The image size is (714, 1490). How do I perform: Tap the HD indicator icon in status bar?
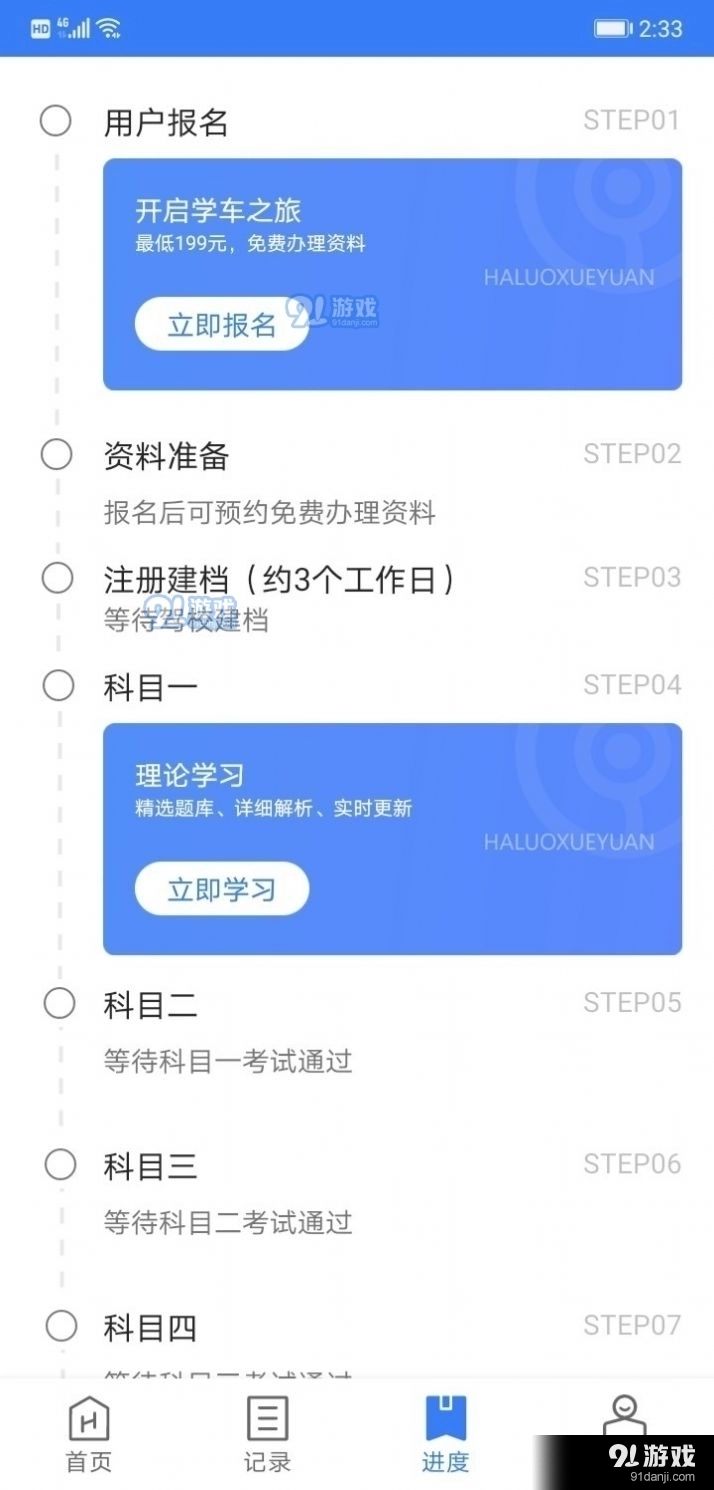(x=40, y=28)
